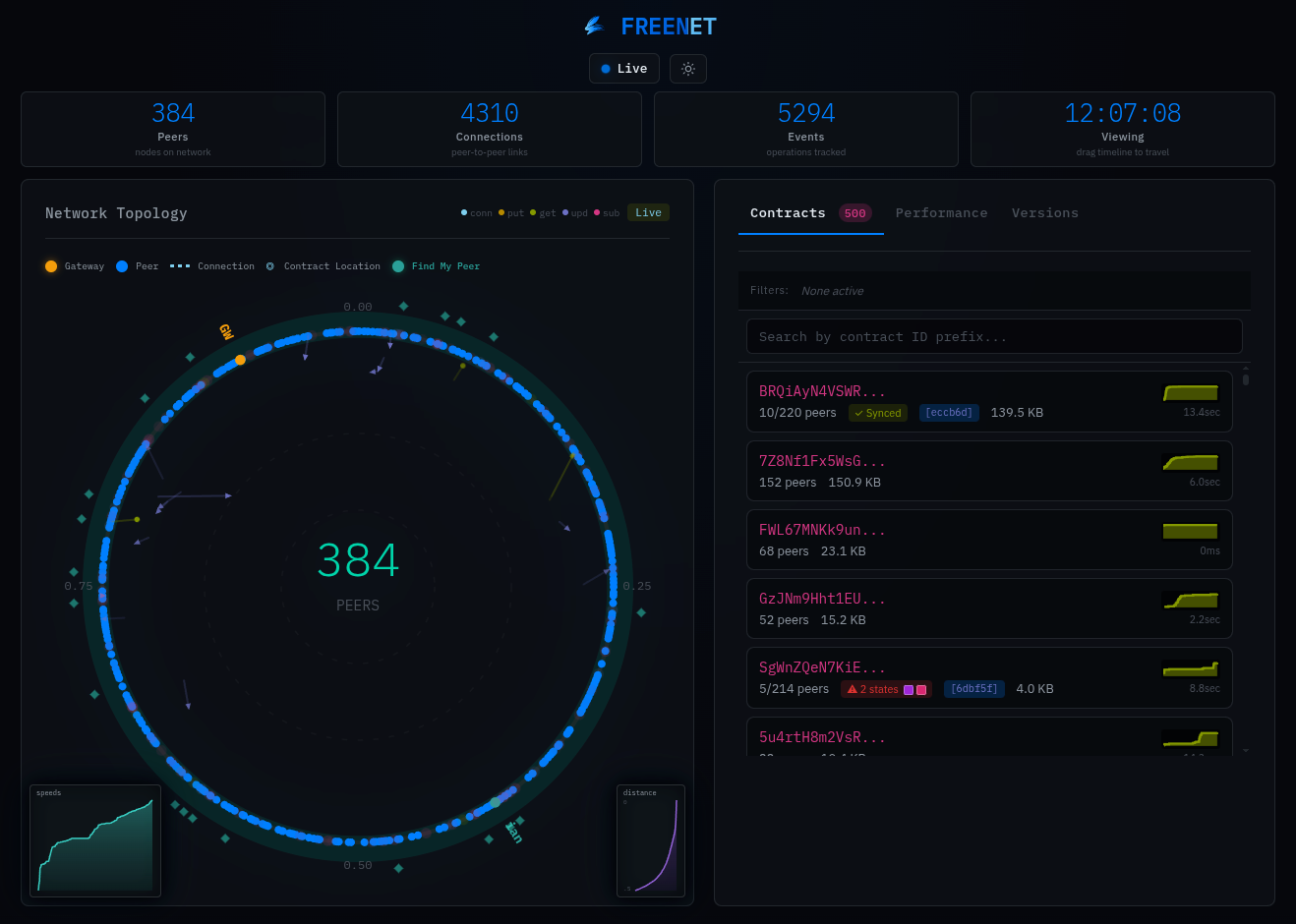Click the "139.5 KB" size value

pyautogui.click(x=1017, y=413)
